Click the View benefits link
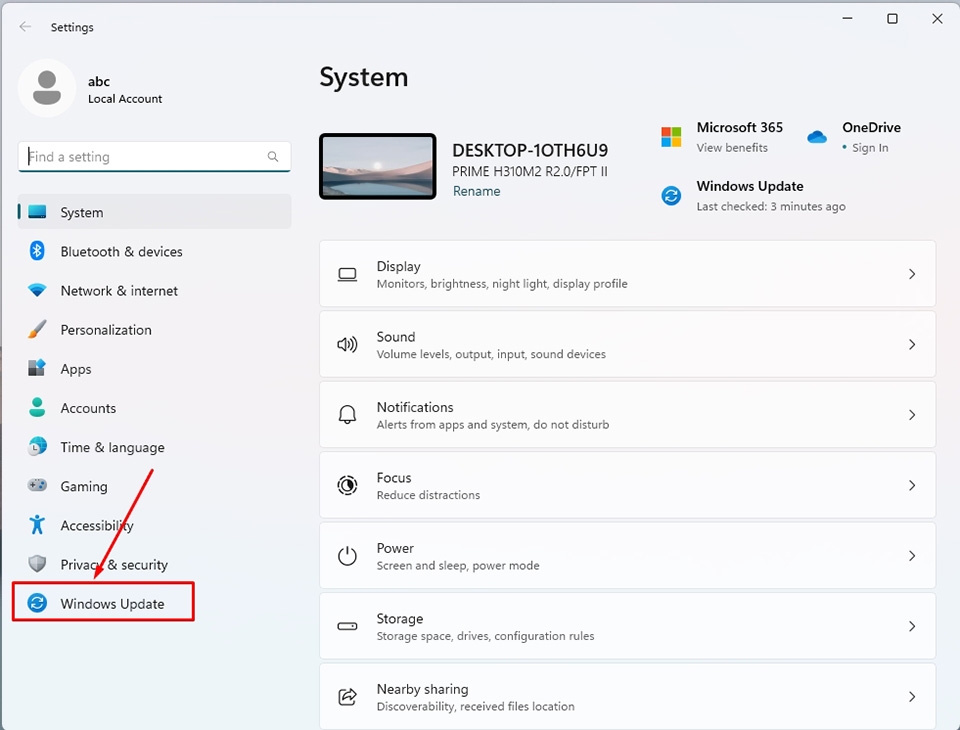Screen dimensions: 960x730 coord(734,147)
